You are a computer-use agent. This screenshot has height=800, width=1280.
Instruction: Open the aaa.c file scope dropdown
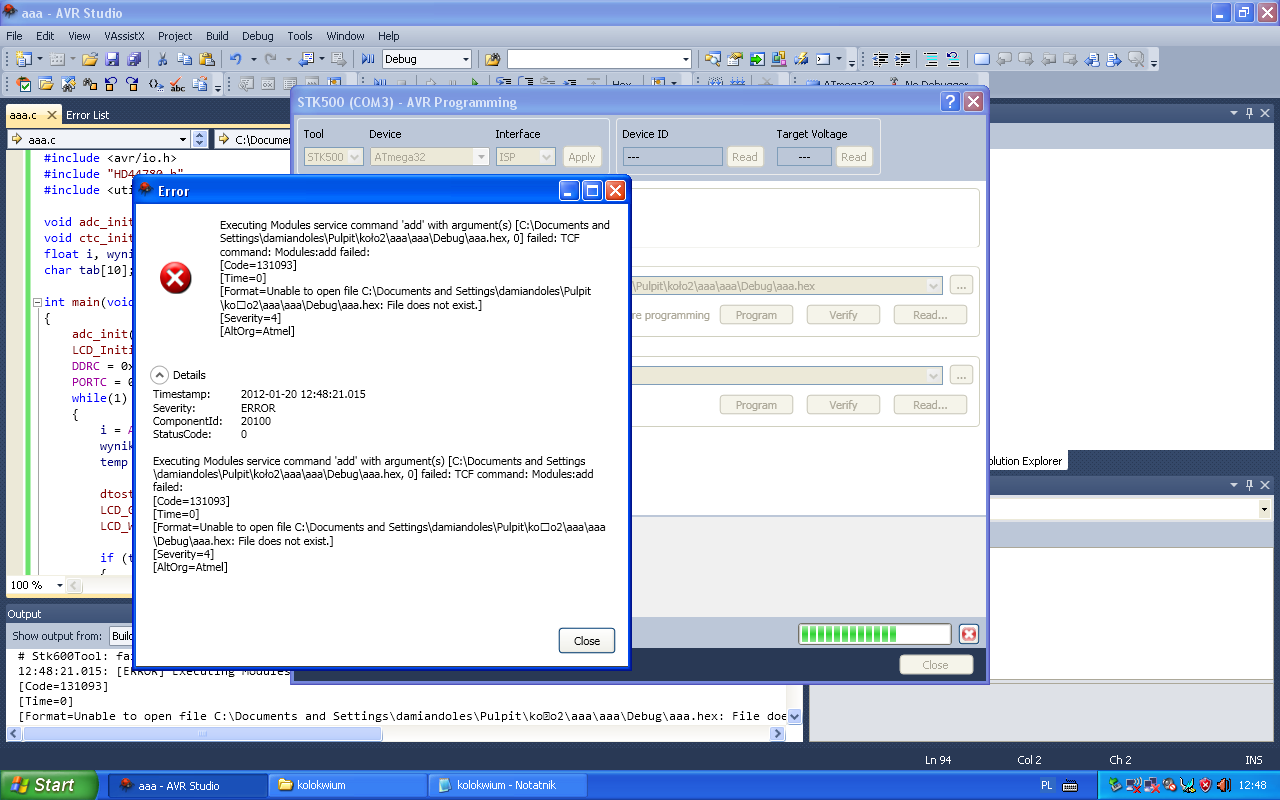point(183,140)
